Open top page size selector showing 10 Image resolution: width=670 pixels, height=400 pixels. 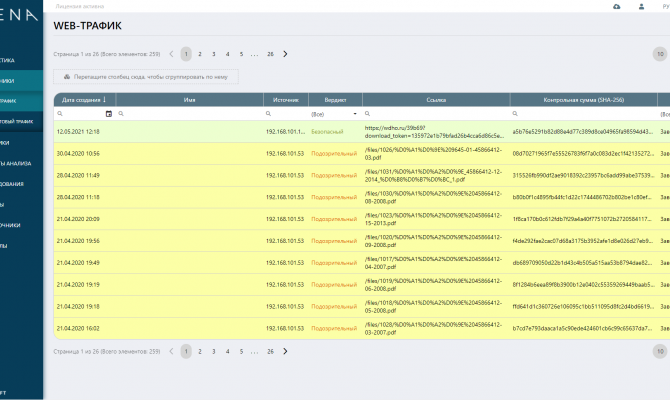point(658,54)
